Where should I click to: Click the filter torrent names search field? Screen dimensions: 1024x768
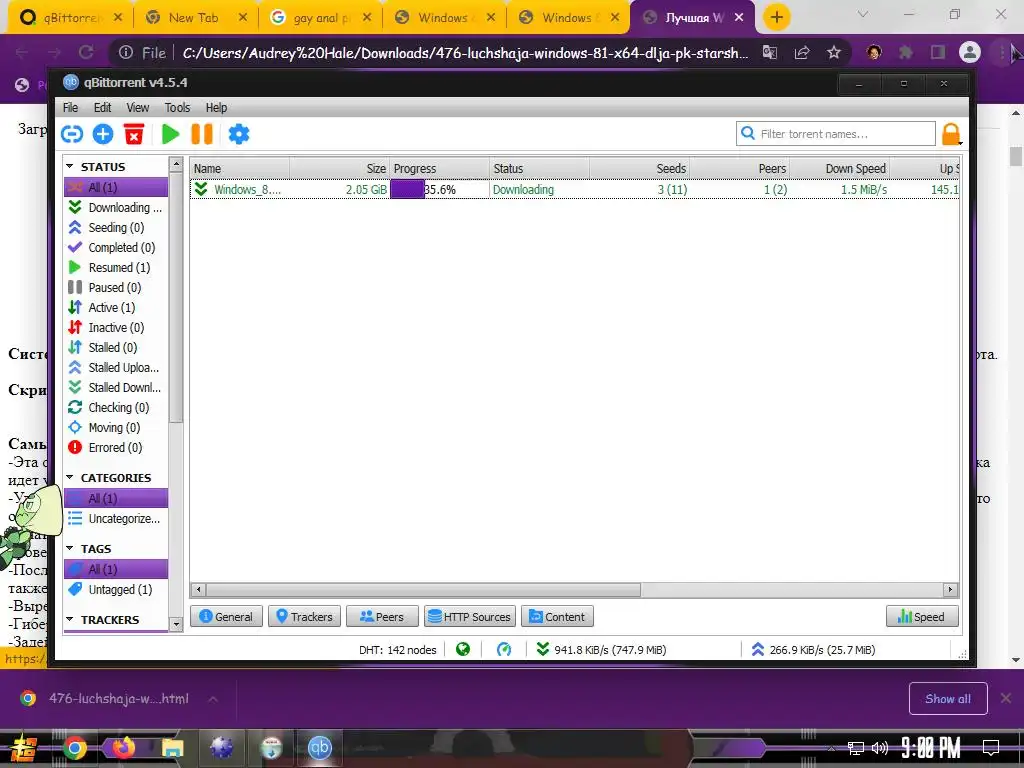(x=836, y=134)
